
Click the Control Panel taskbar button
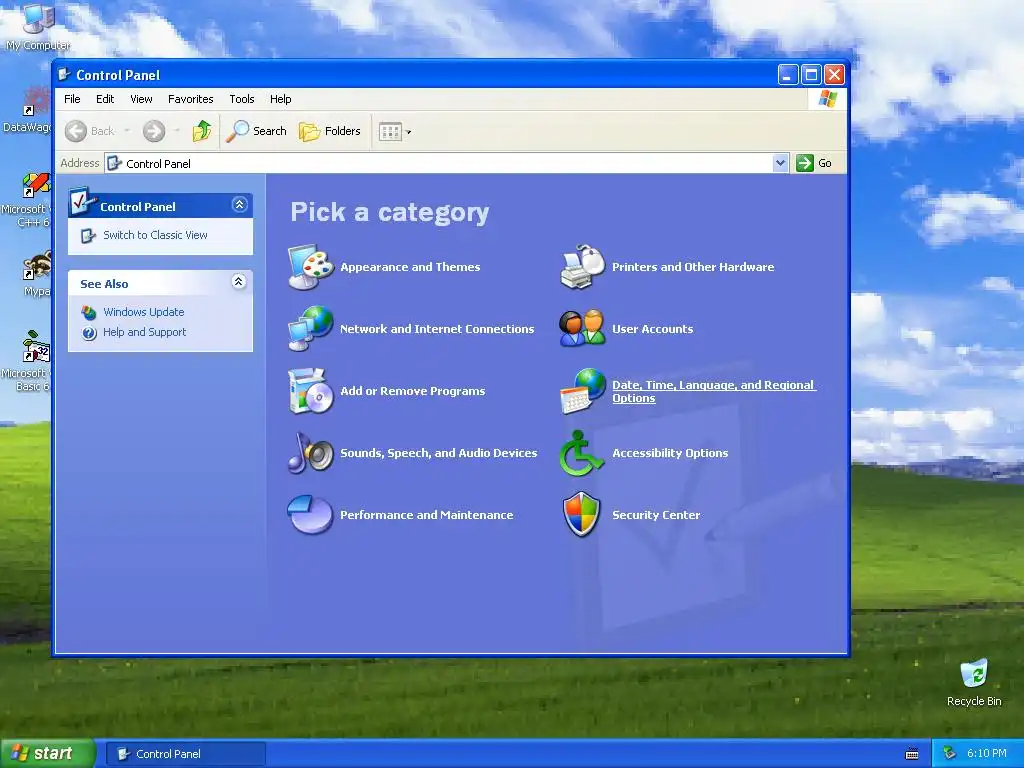click(185, 754)
